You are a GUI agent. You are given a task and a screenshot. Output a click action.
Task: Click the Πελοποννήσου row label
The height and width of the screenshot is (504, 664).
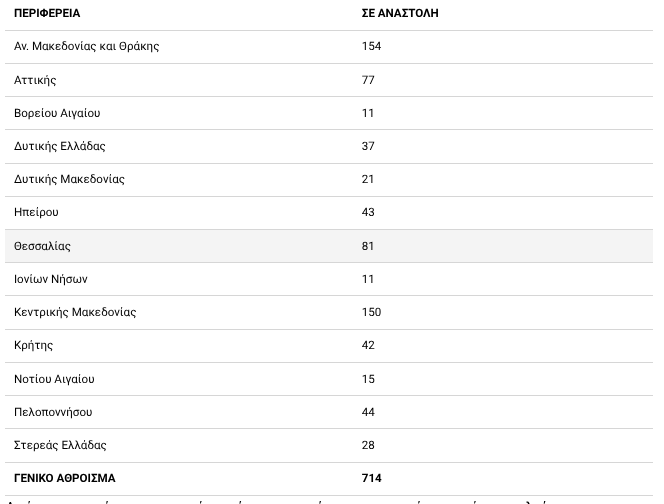coord(53,412)
